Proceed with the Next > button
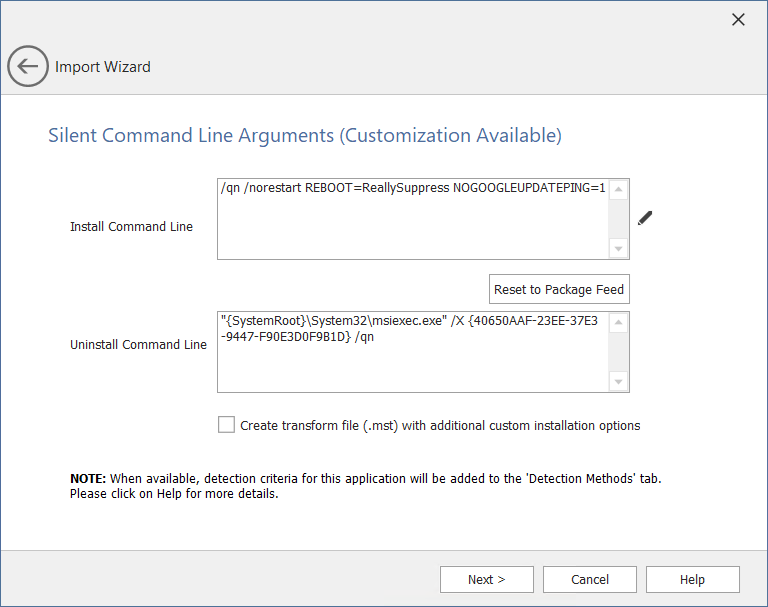This screenshot has height=607, width=768. (486, 579)
